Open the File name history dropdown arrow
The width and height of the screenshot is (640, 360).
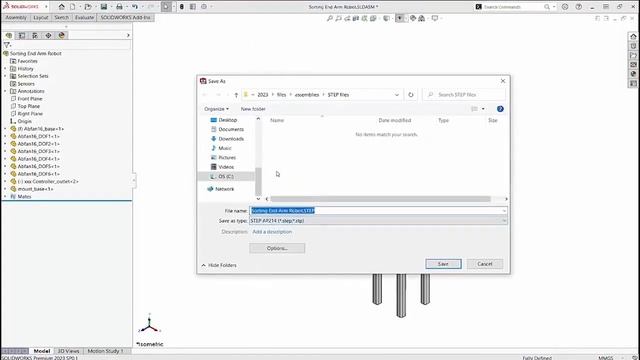[504, 211]
